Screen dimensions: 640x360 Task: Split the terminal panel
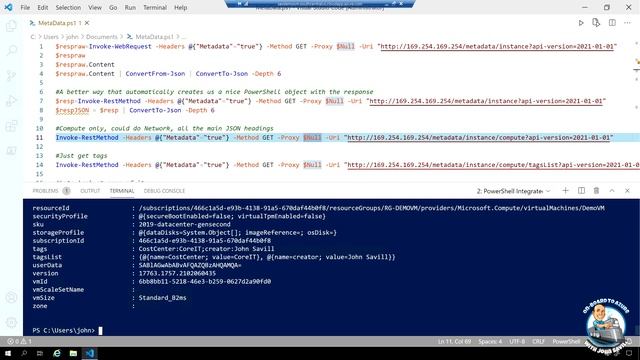pos(581,191)
